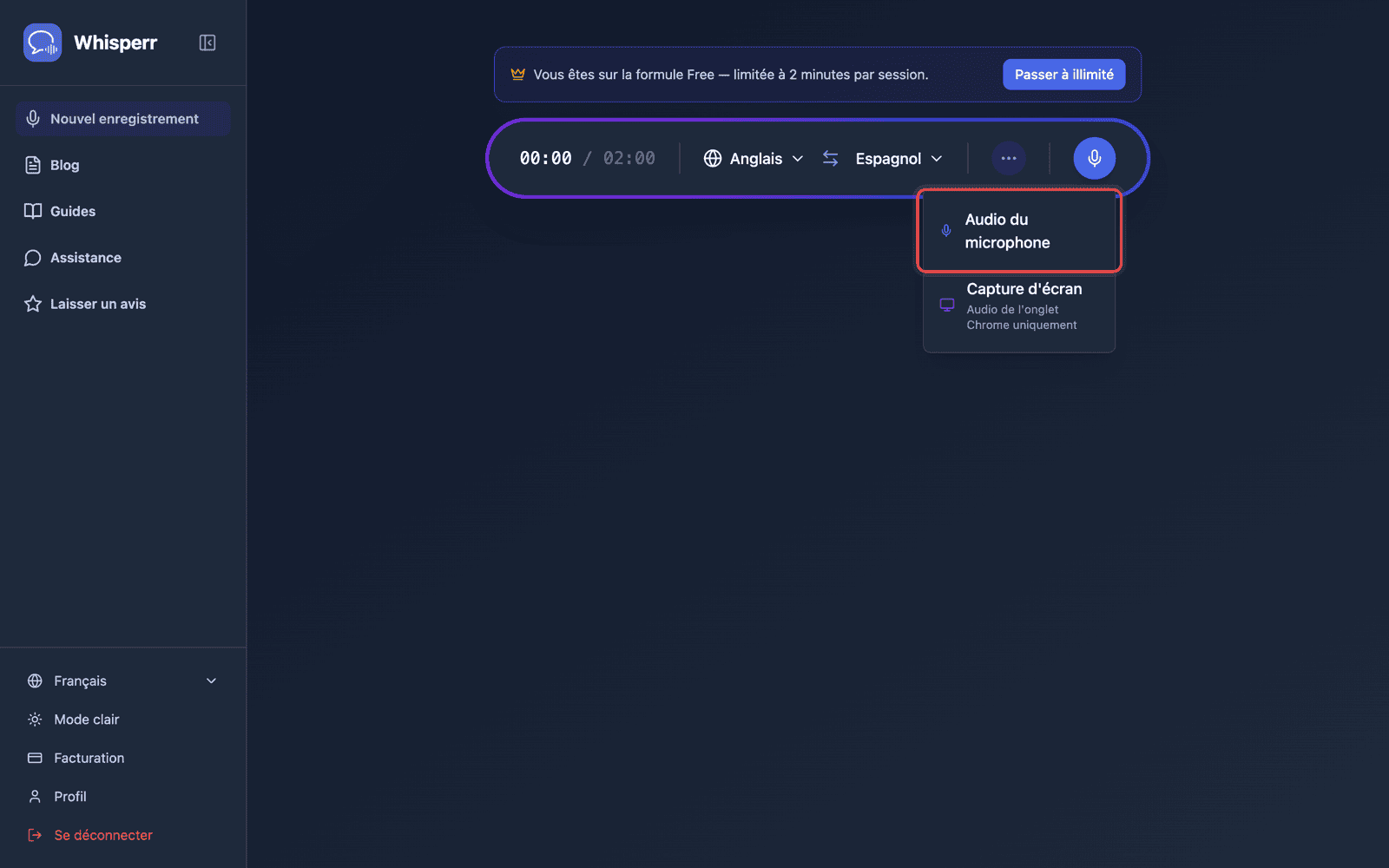1389x868 pixels.
Task: Open the Guides section
Action: coord(122,211)
